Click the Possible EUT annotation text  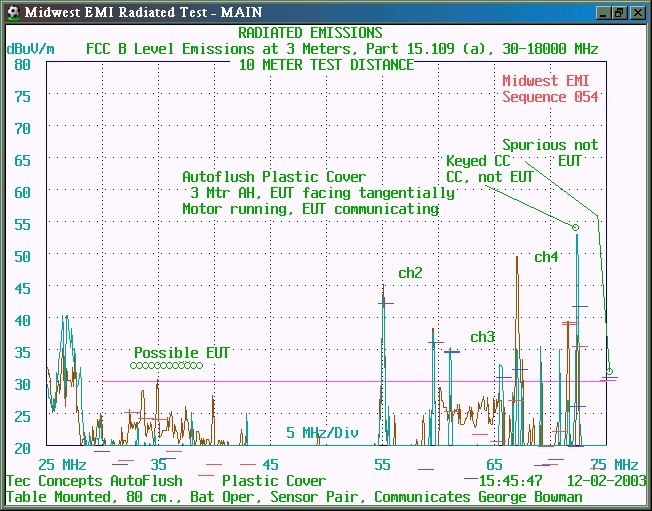[182, 353]
